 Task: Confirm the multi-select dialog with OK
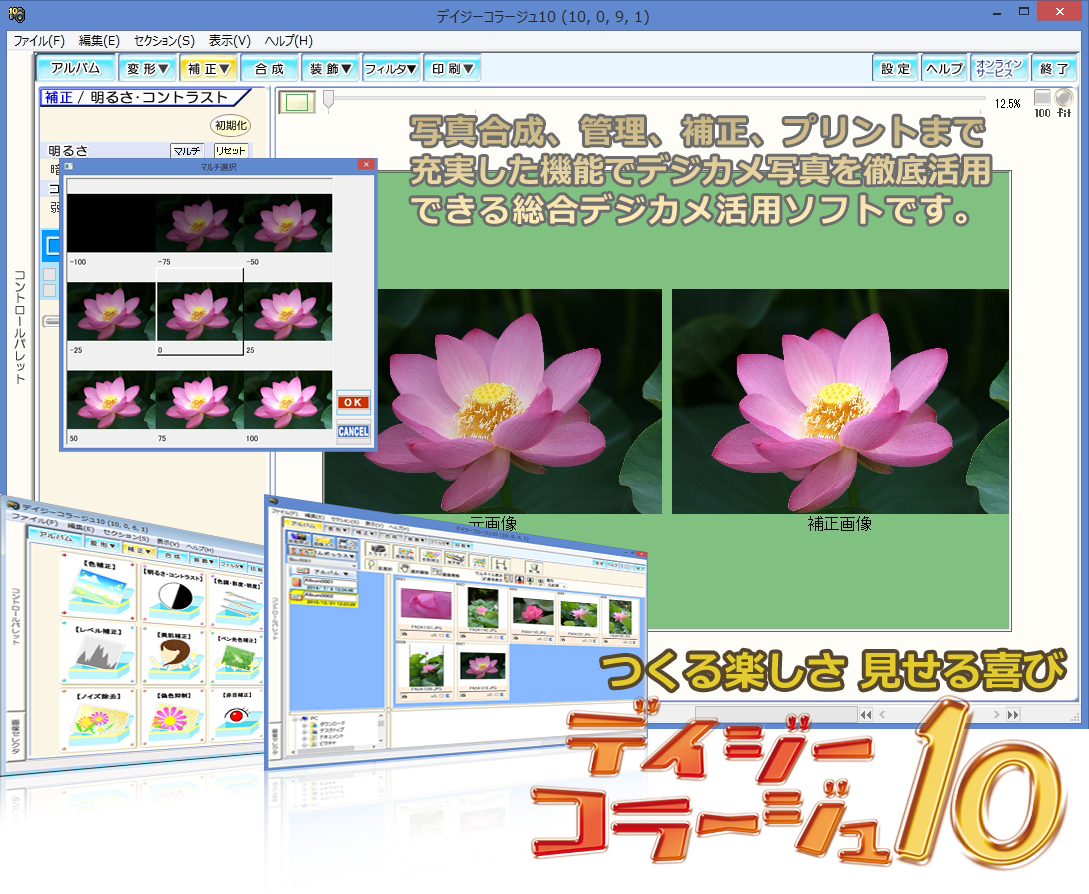[353, 402]
